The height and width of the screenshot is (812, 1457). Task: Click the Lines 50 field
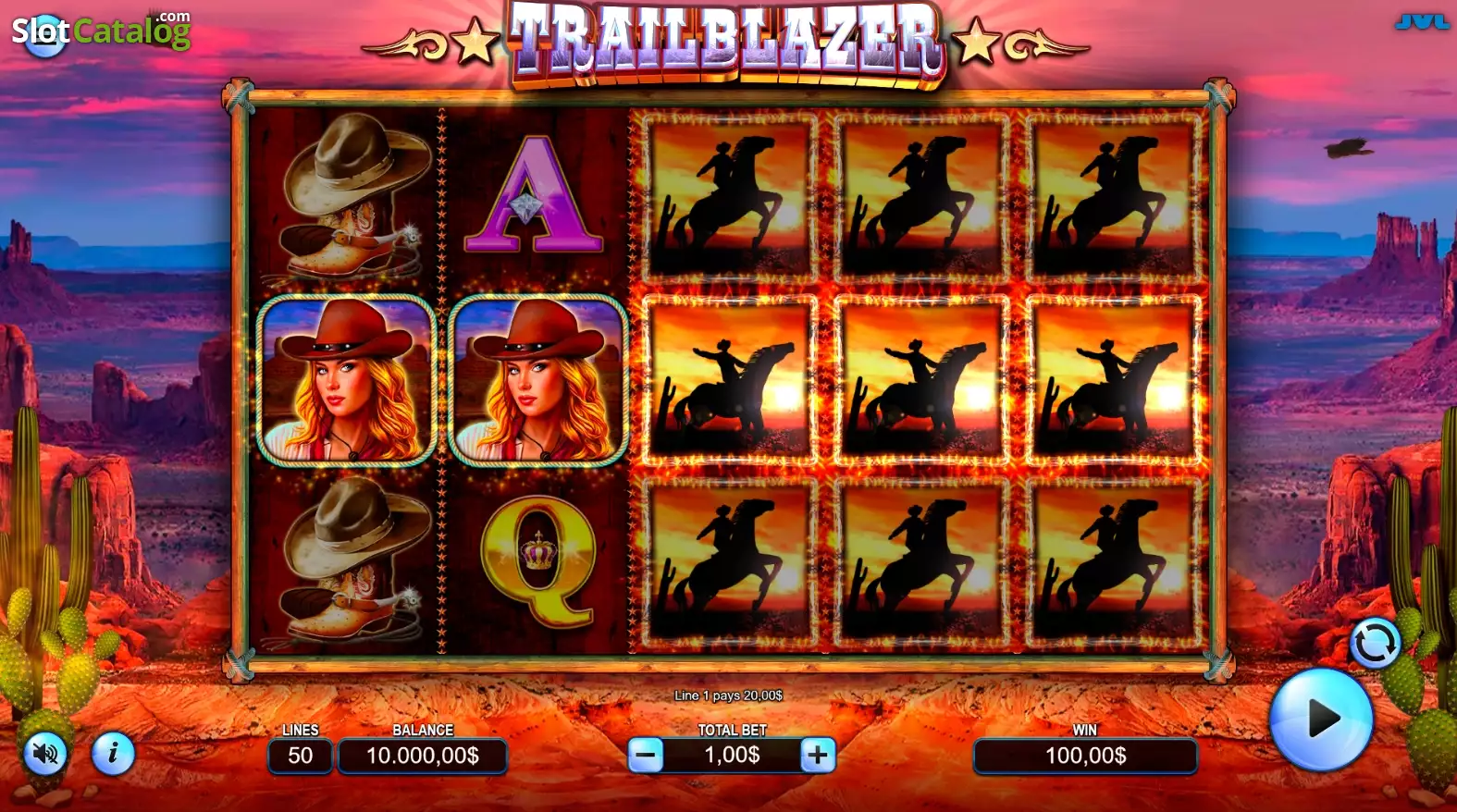tap(300, 756)
